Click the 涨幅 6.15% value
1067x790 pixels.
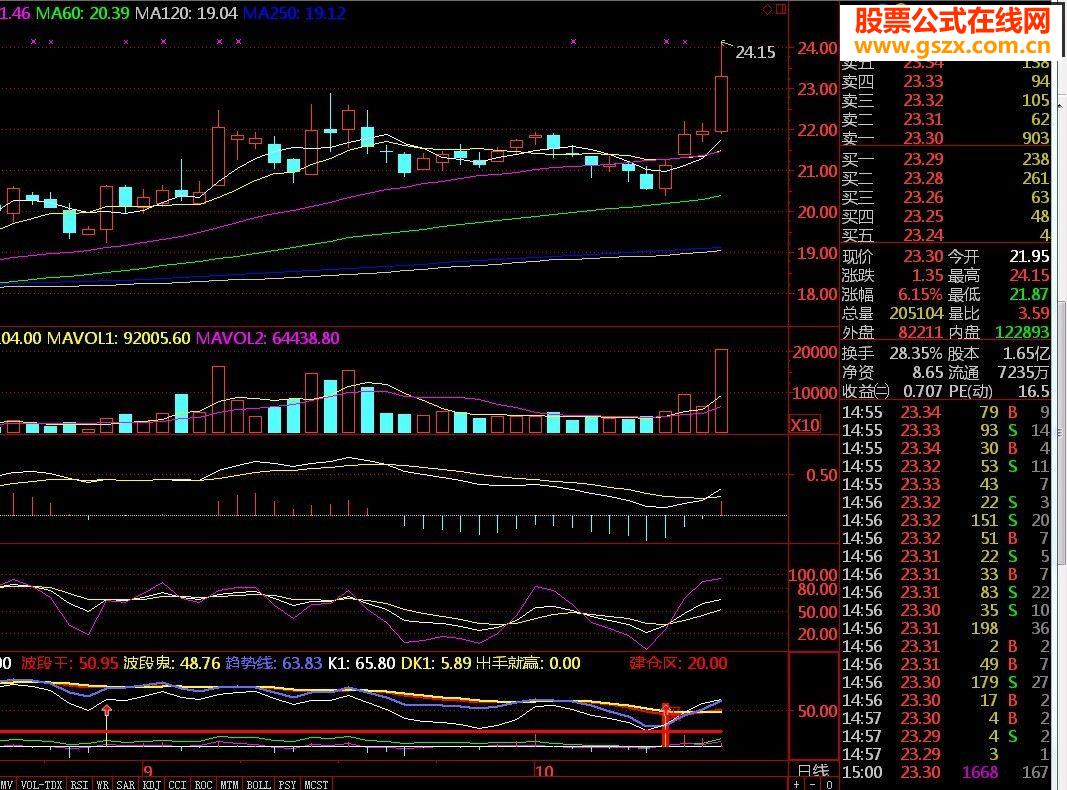click(x=920, y=295)
